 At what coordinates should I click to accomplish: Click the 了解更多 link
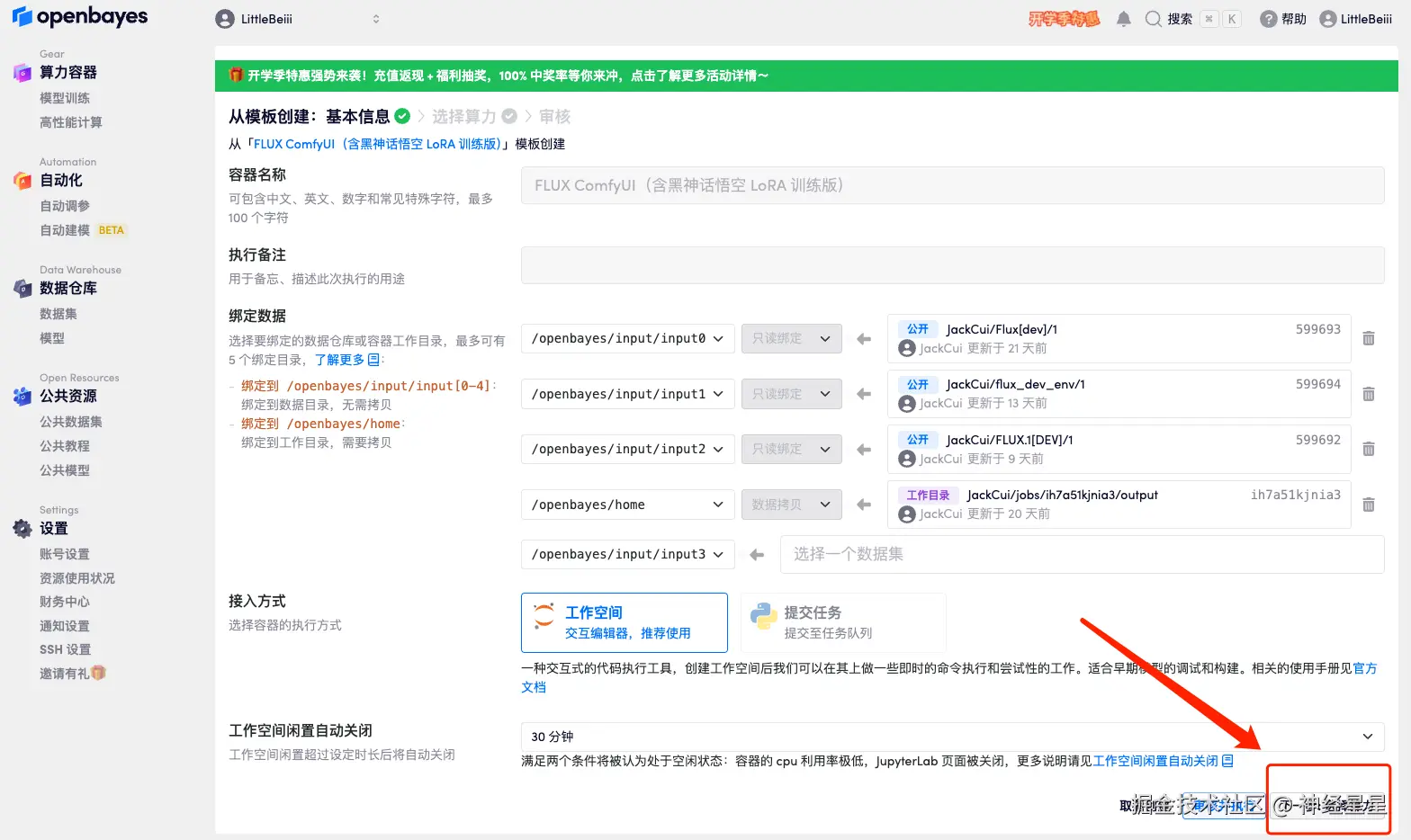pyautogui.click(x=347, y=360)
